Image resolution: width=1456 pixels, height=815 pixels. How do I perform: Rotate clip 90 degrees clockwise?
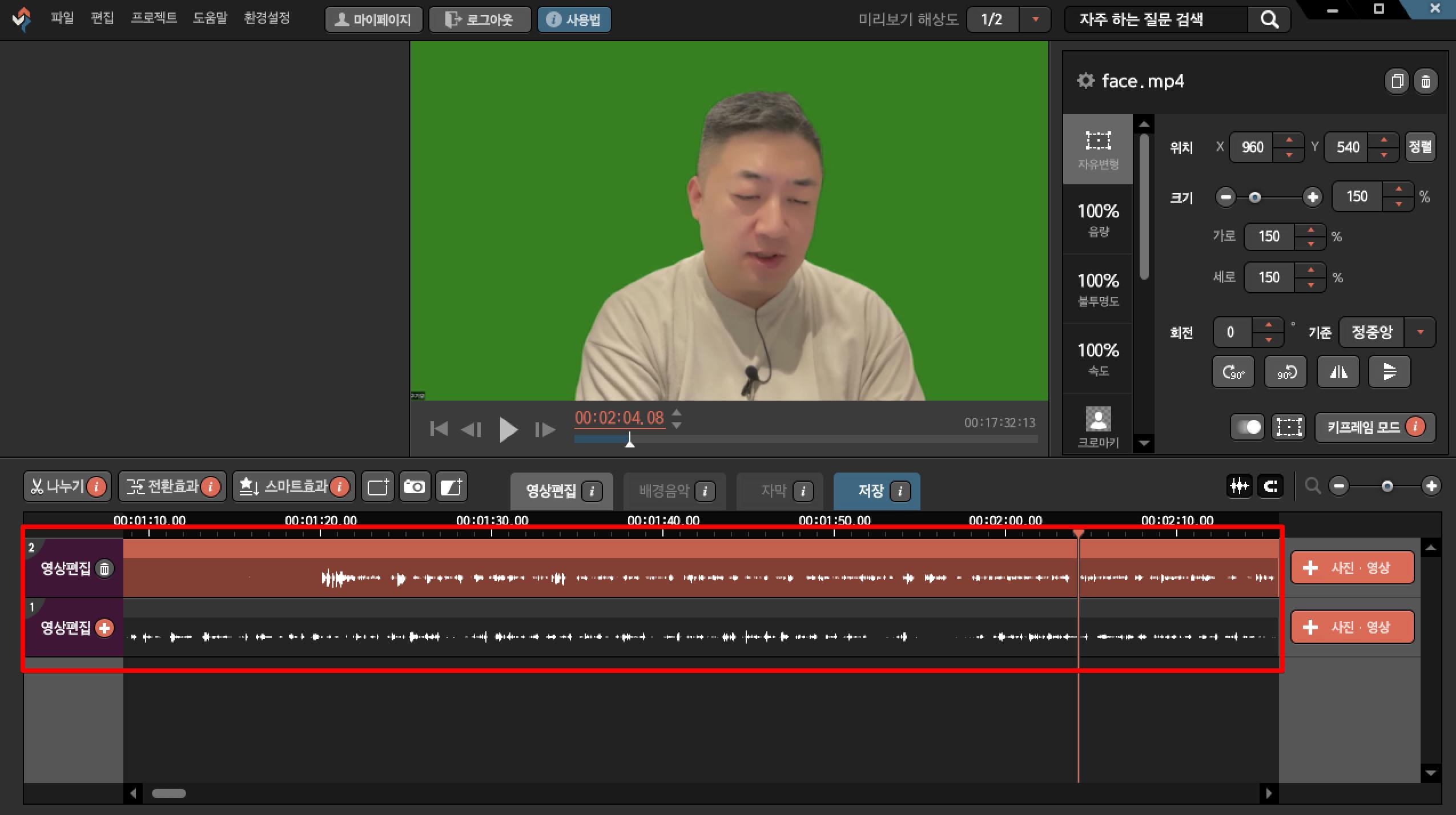(1233, 372)
